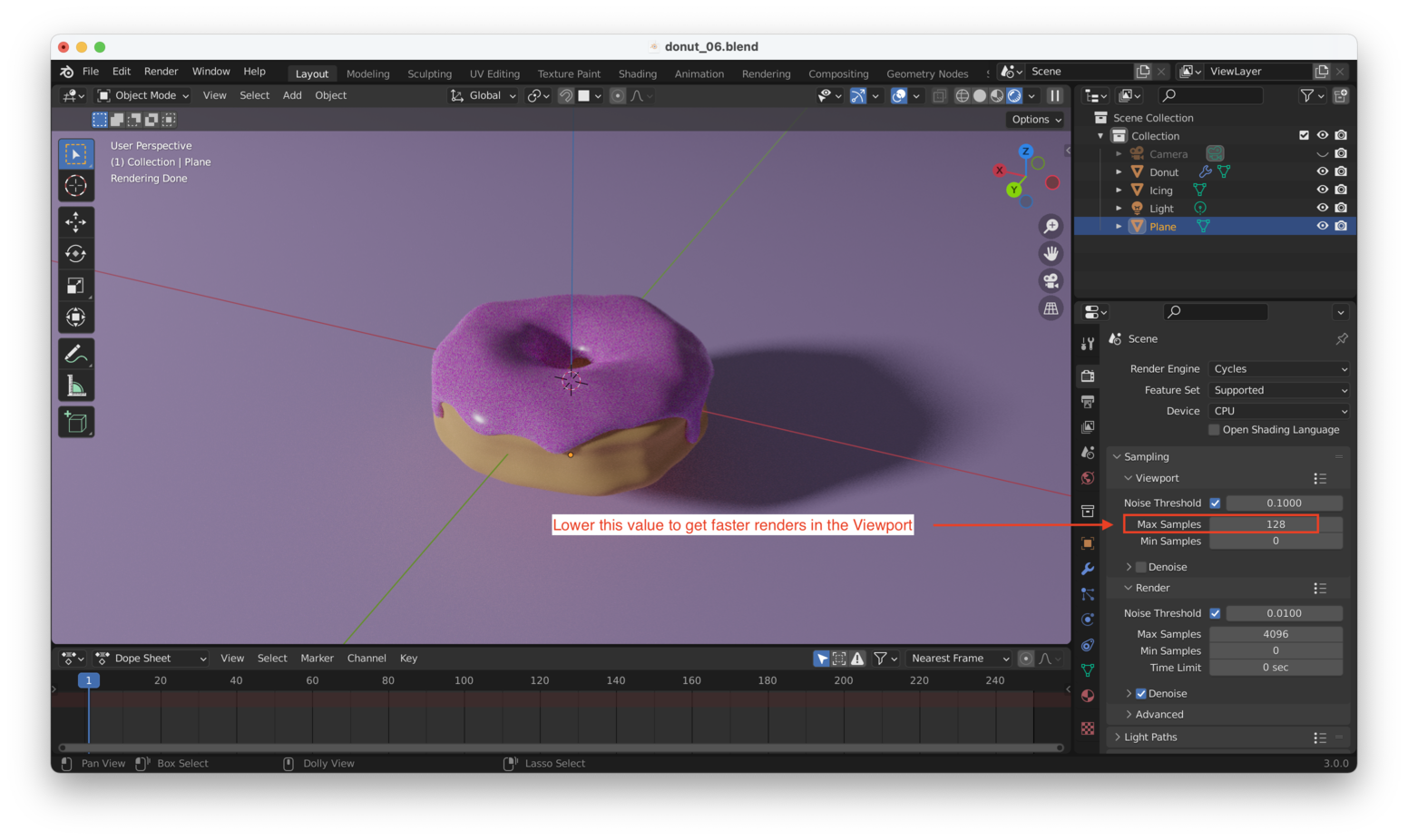This screenshot has width=1408, height=840.
Task: Open the Render Engine dropdown
Action: (x=1277, y=368)
